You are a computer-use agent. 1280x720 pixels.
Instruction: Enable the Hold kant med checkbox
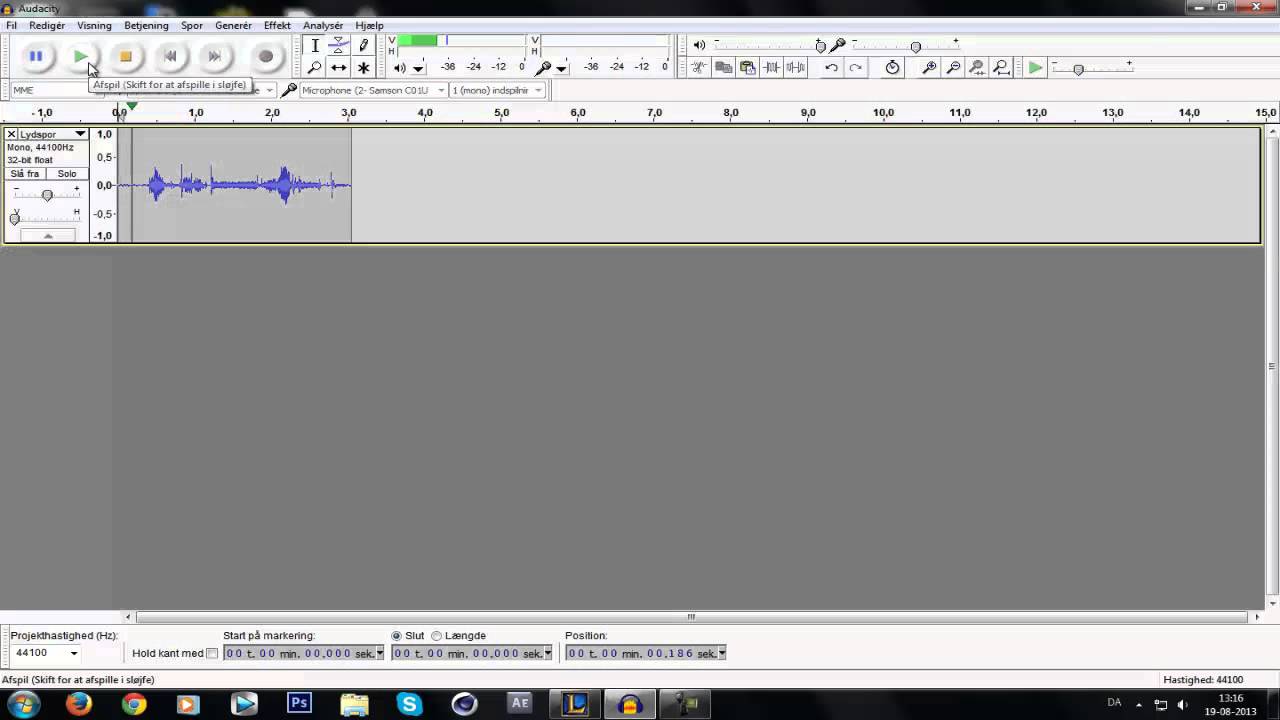(212, 654)
